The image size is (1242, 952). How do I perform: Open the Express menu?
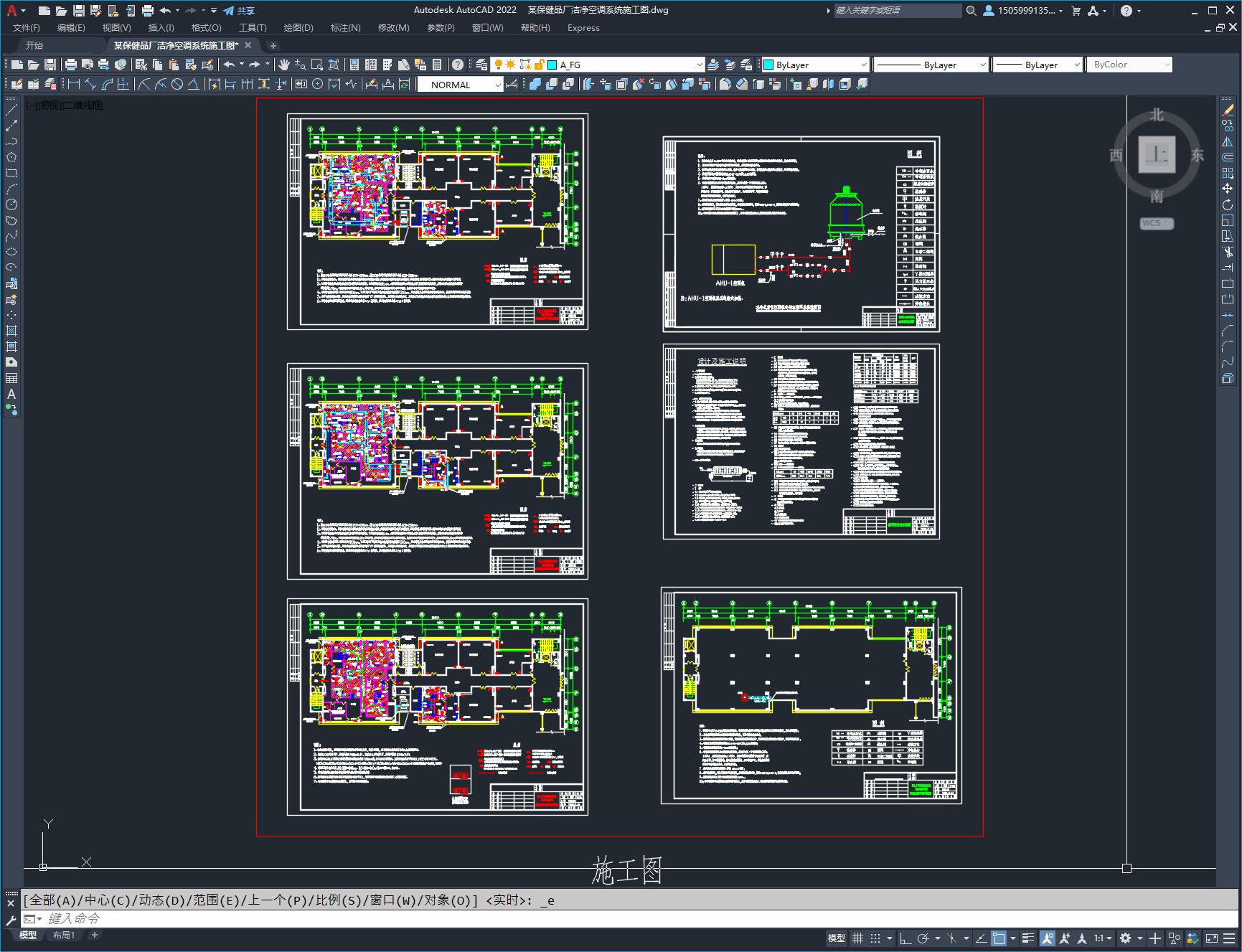[583, 27]
